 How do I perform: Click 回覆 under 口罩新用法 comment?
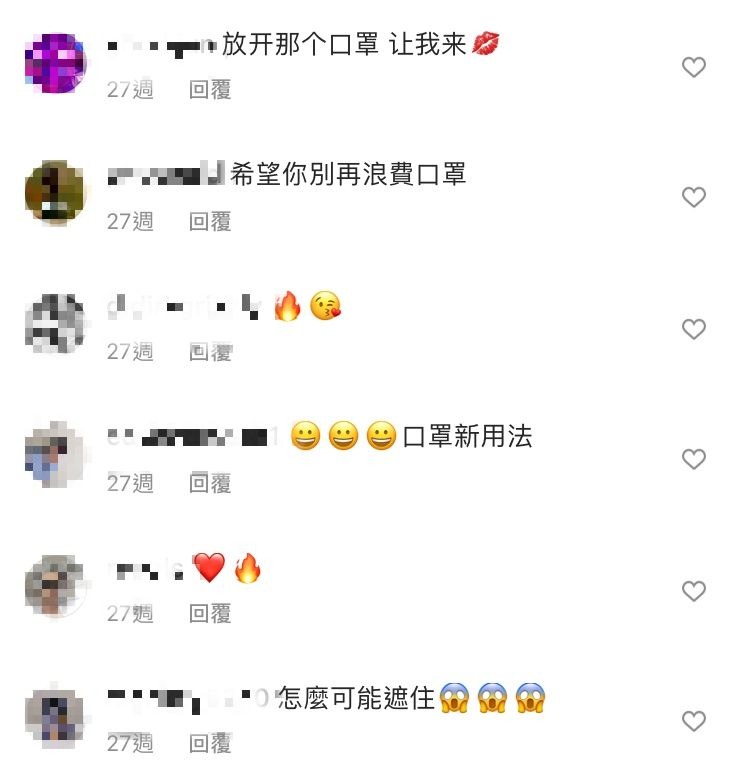[210, 483]
